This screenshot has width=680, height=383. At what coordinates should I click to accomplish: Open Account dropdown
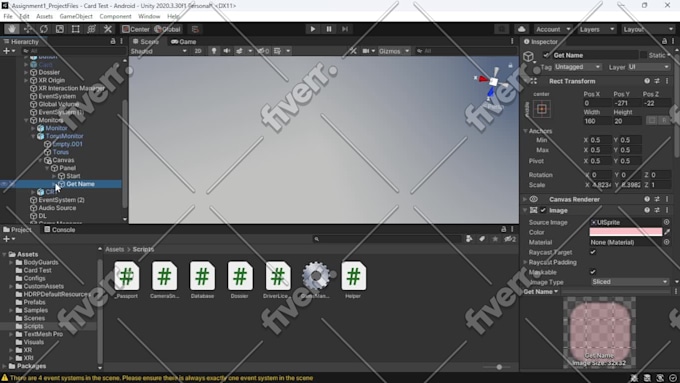(553, 29)
